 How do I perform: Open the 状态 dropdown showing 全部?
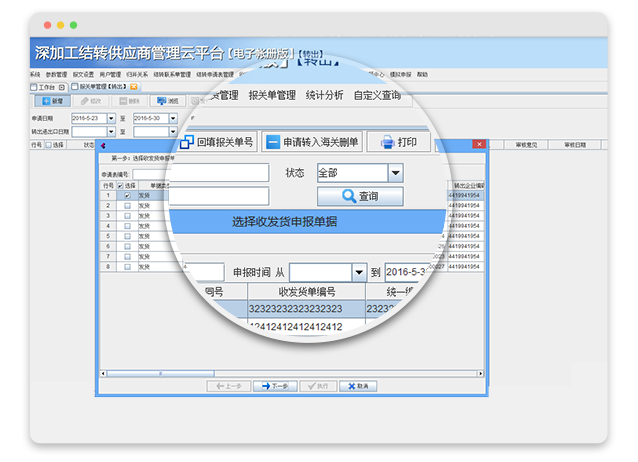(395, 173)
